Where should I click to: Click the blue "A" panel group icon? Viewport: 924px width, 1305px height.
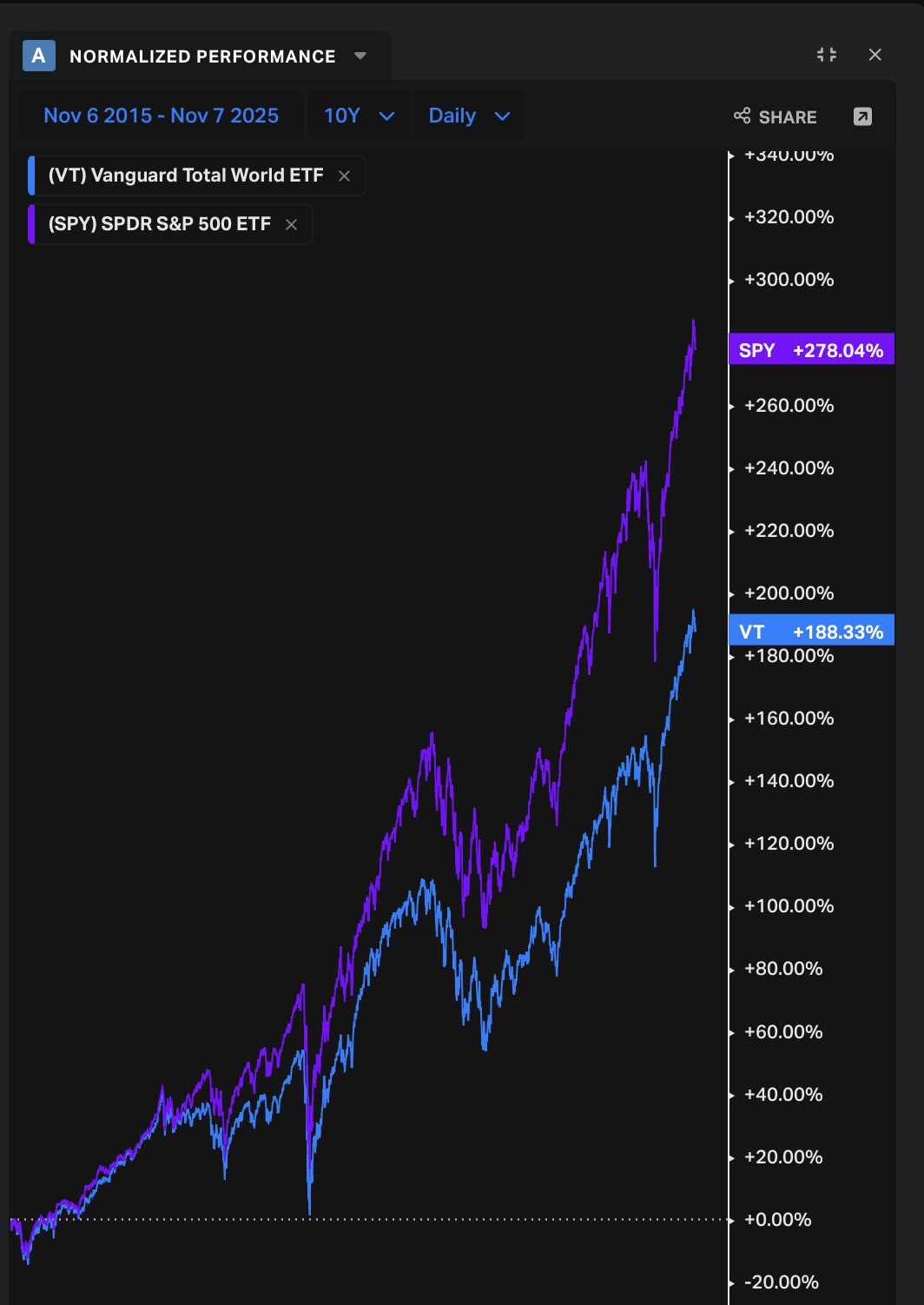[x=38, y=56]
